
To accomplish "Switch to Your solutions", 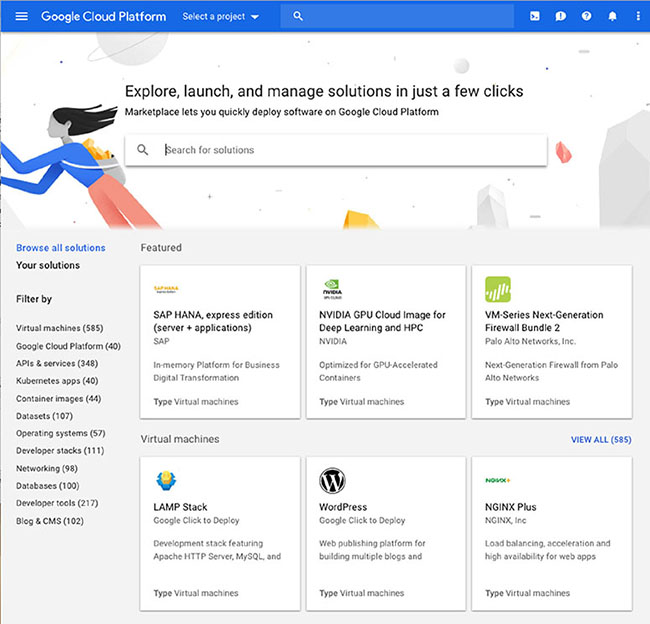I will (48, 265).
